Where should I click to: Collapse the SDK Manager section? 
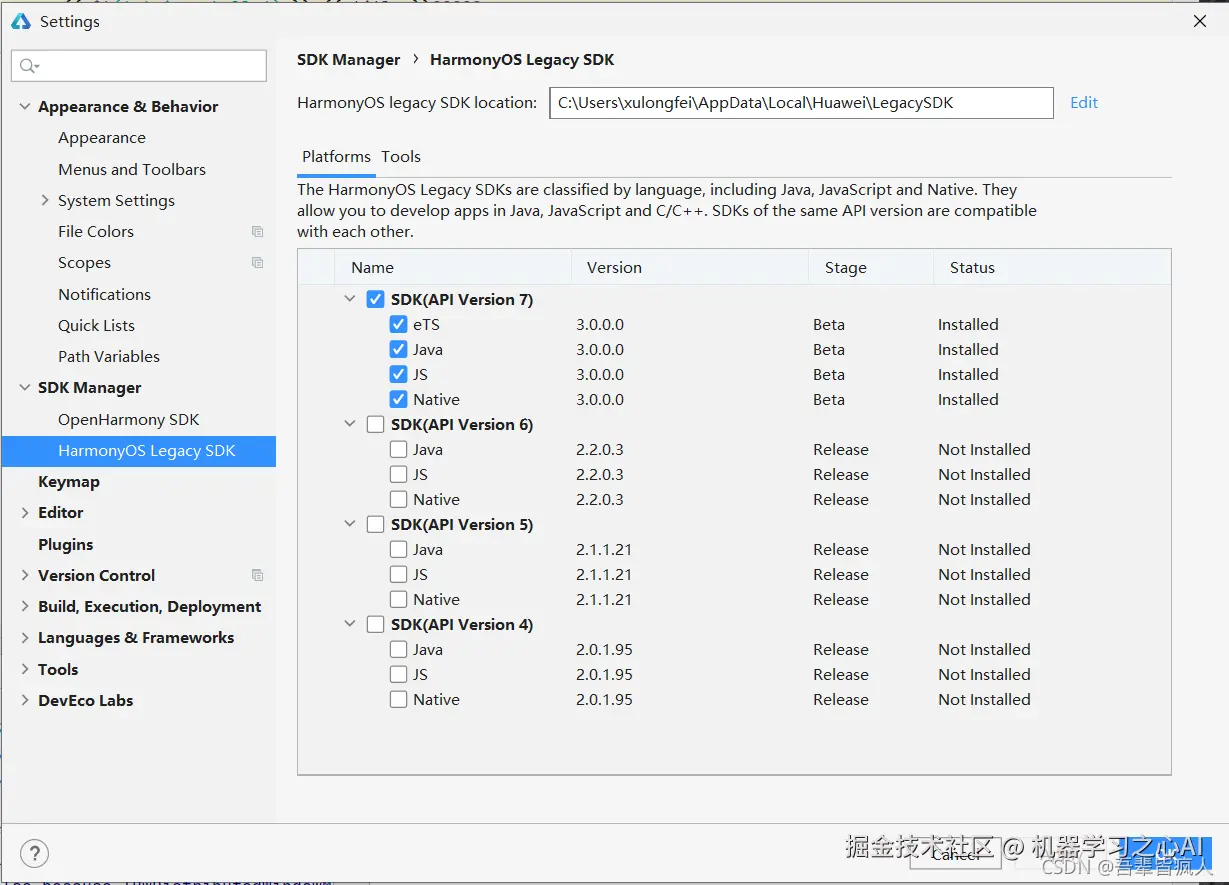tap(25, 387)
